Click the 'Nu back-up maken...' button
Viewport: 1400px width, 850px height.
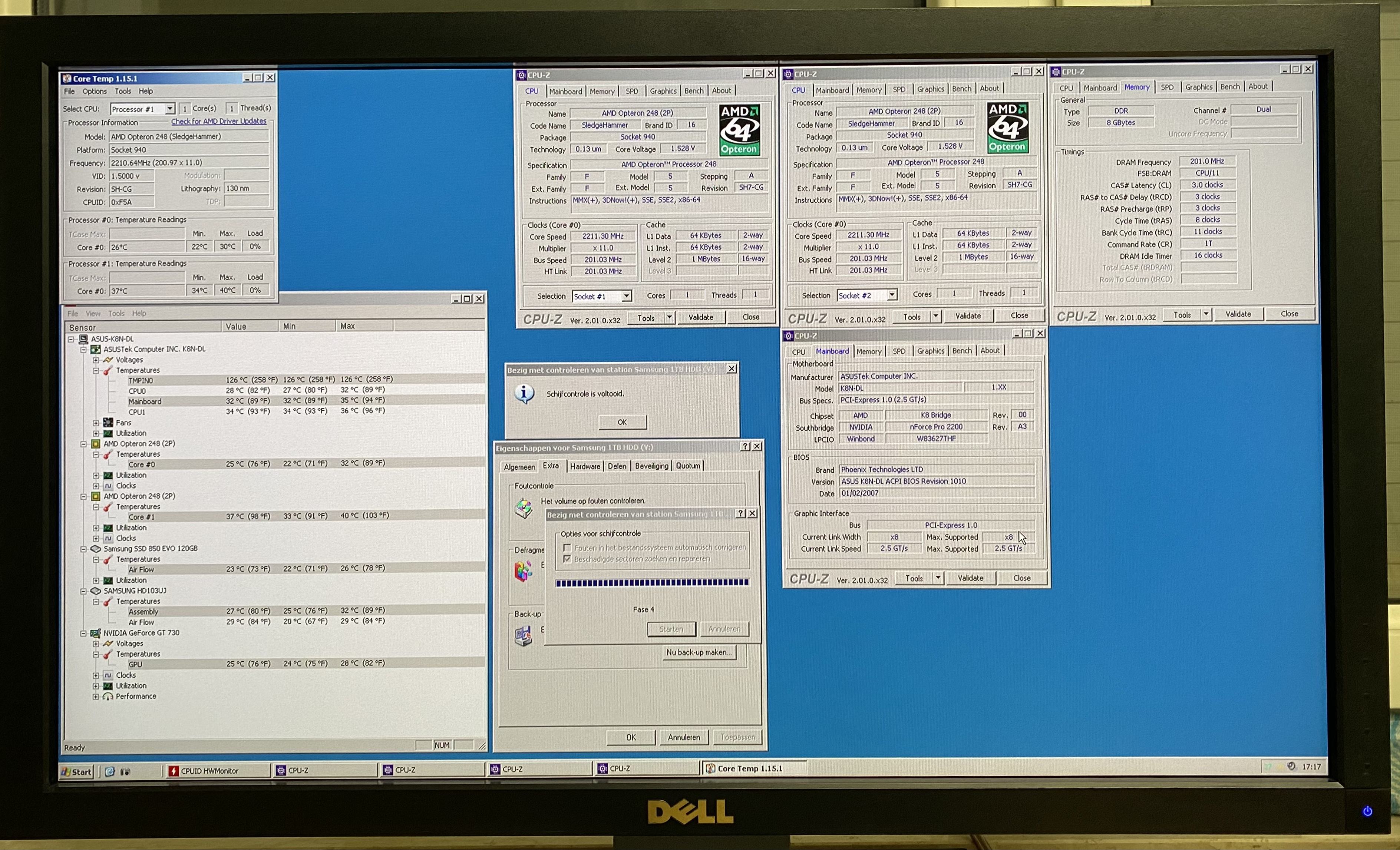pos(699,652)
